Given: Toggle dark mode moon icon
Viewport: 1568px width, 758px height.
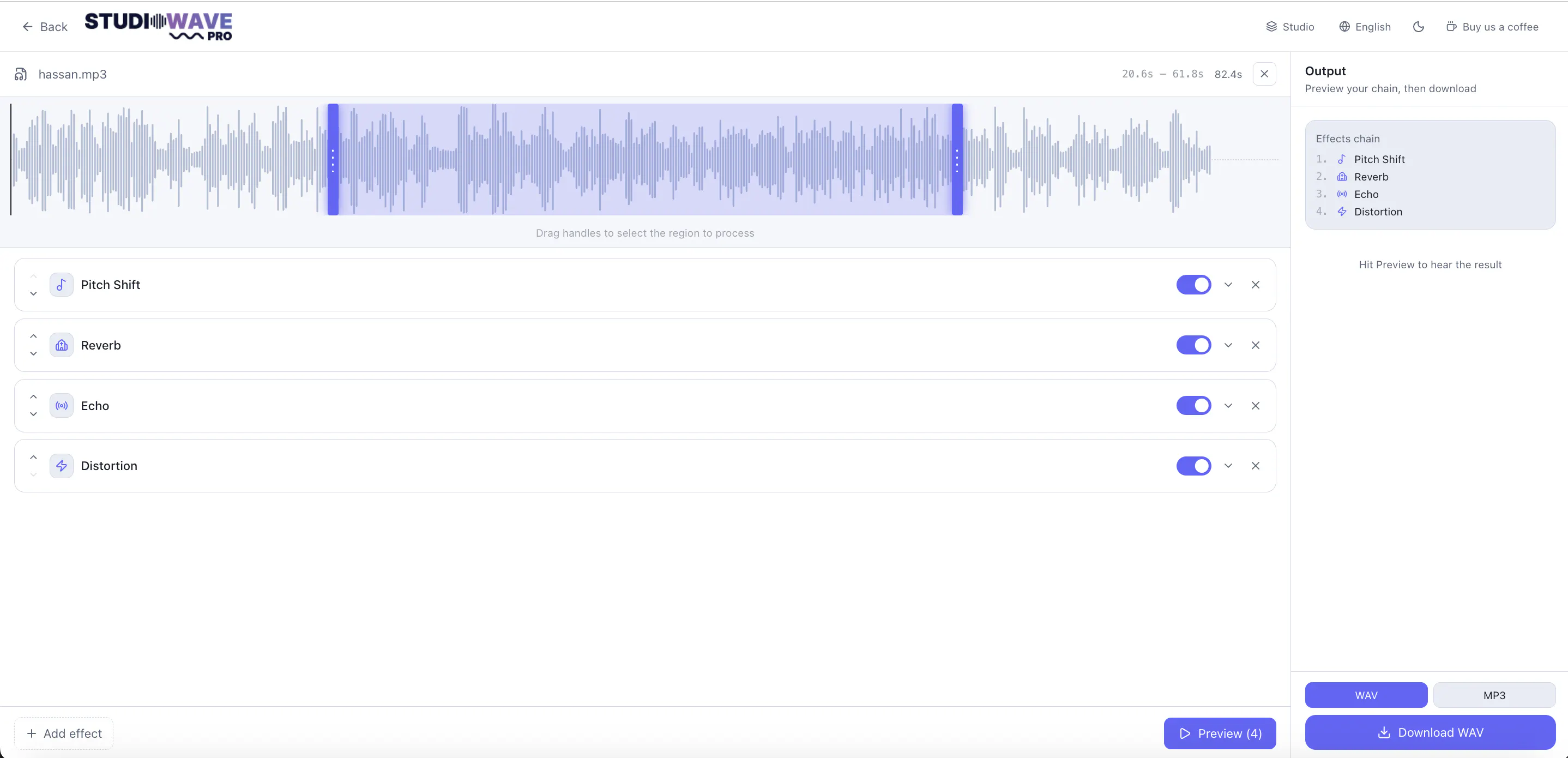Looking at the screenshot, I should click(x=1418, y=27).
